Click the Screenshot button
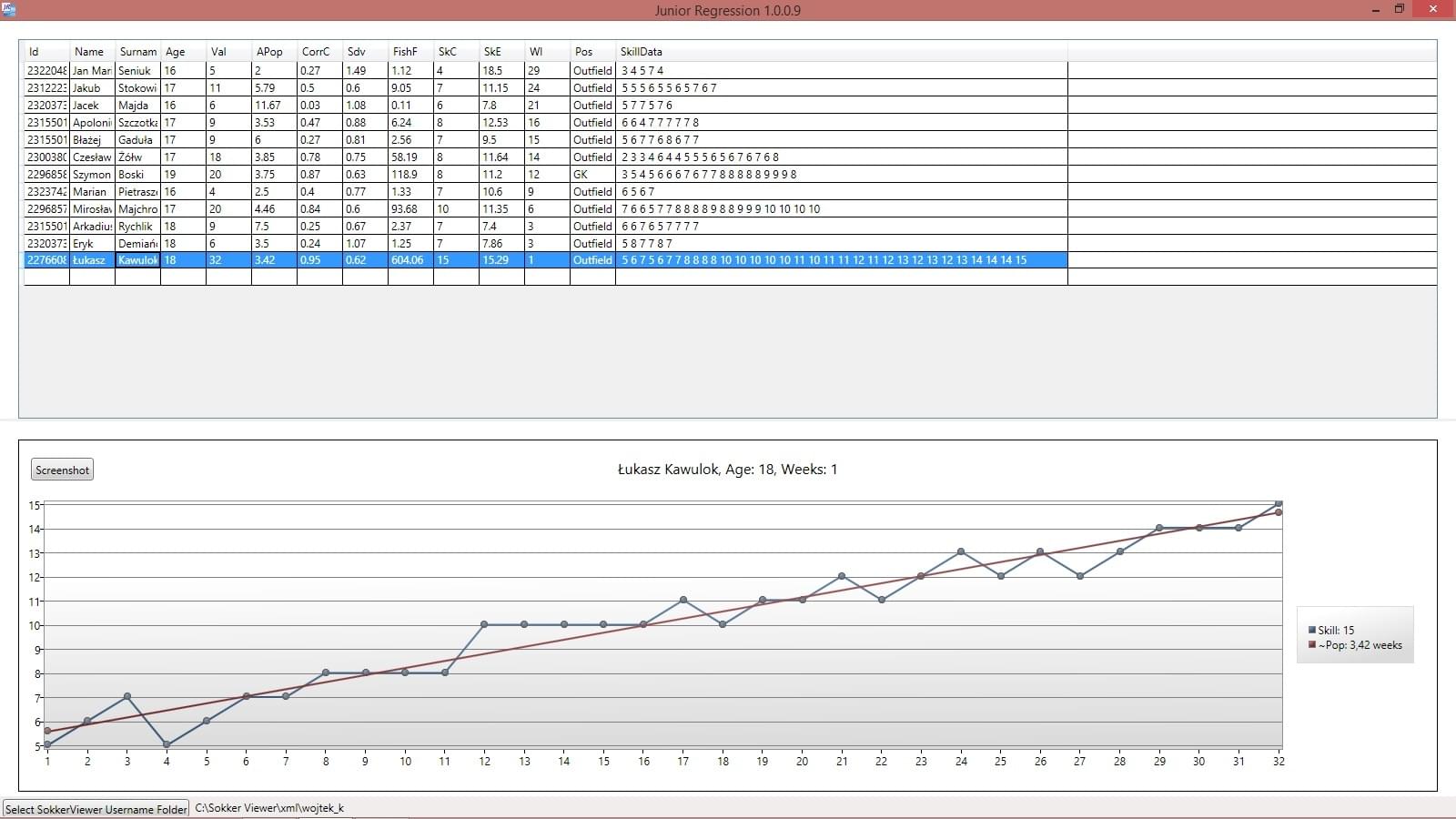This screenshot has width=1456, height=819. pos(62,470)
